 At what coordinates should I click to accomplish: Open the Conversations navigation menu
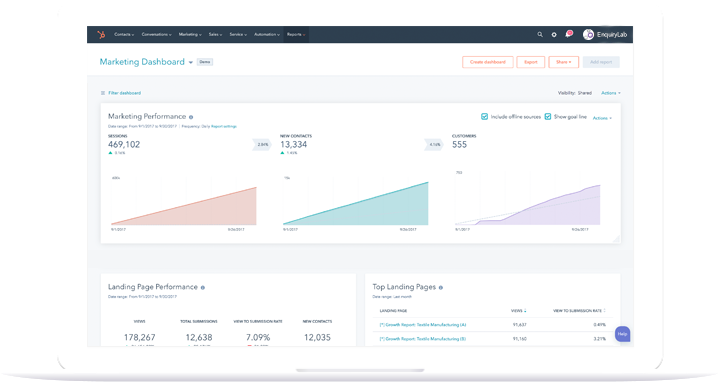pos(156,34)
